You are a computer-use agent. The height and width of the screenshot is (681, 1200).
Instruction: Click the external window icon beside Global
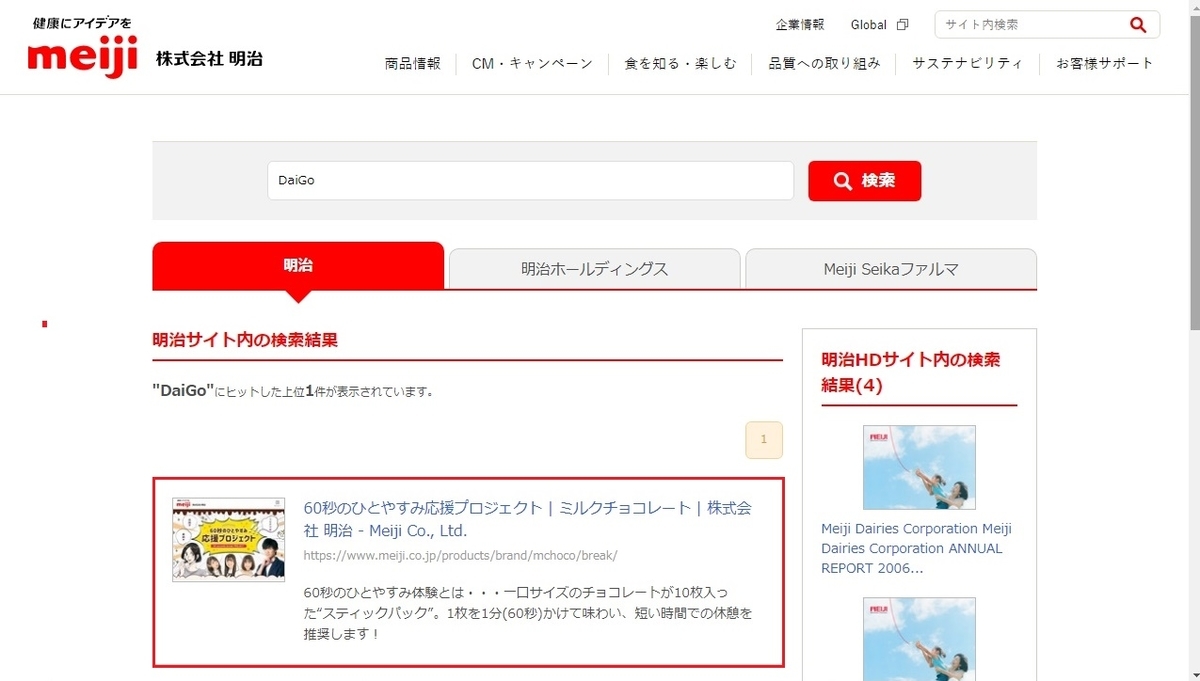902,25
